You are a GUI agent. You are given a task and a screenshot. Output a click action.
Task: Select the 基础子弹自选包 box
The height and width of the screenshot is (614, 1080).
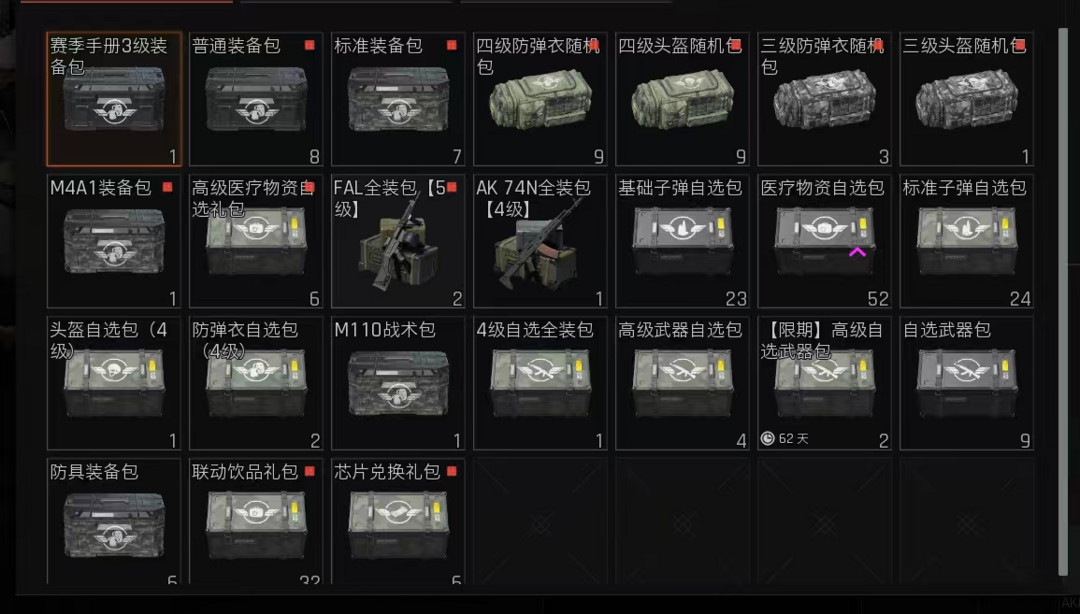click(x=682, y=241)
